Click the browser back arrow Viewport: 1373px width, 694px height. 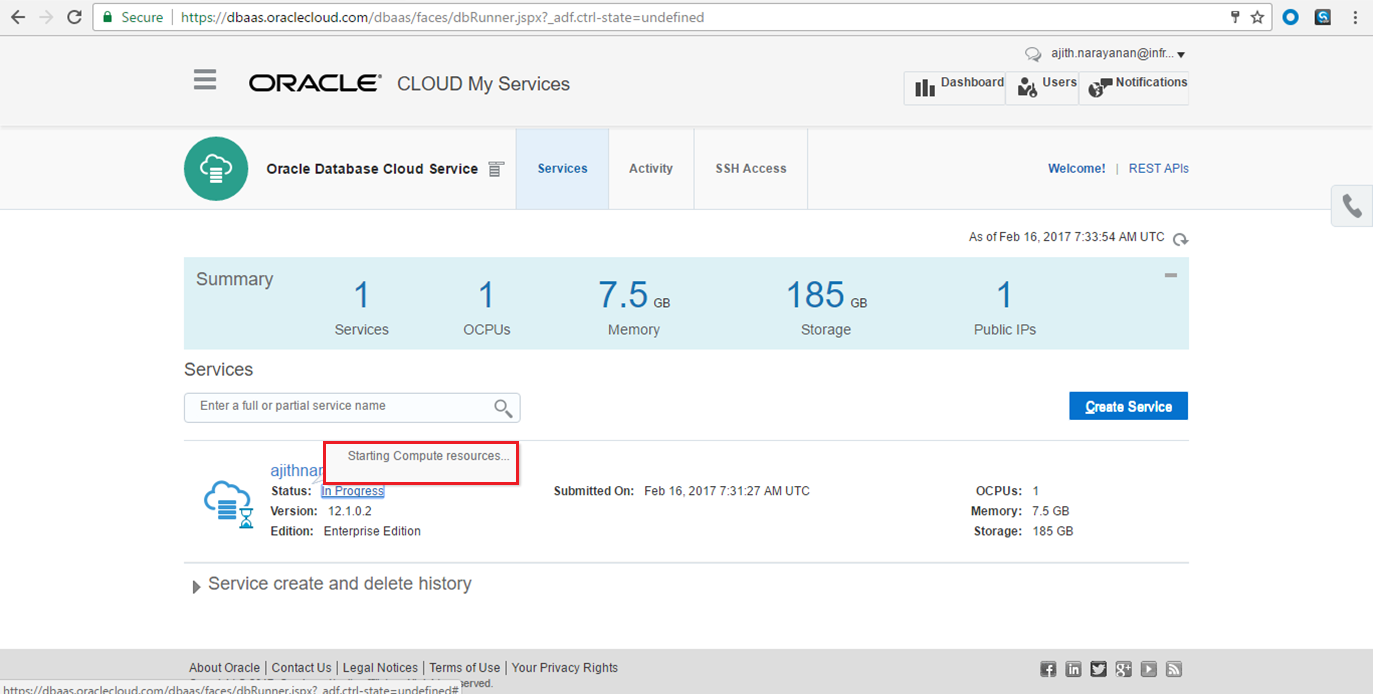click(17, 17)
